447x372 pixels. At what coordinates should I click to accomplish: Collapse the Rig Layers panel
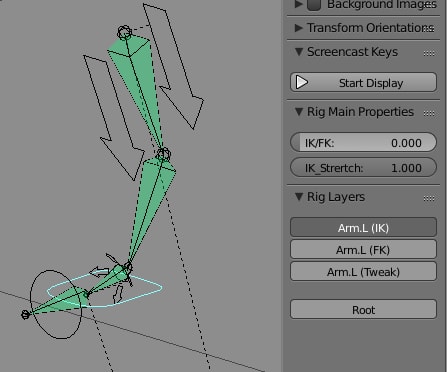tap(299, 196)
